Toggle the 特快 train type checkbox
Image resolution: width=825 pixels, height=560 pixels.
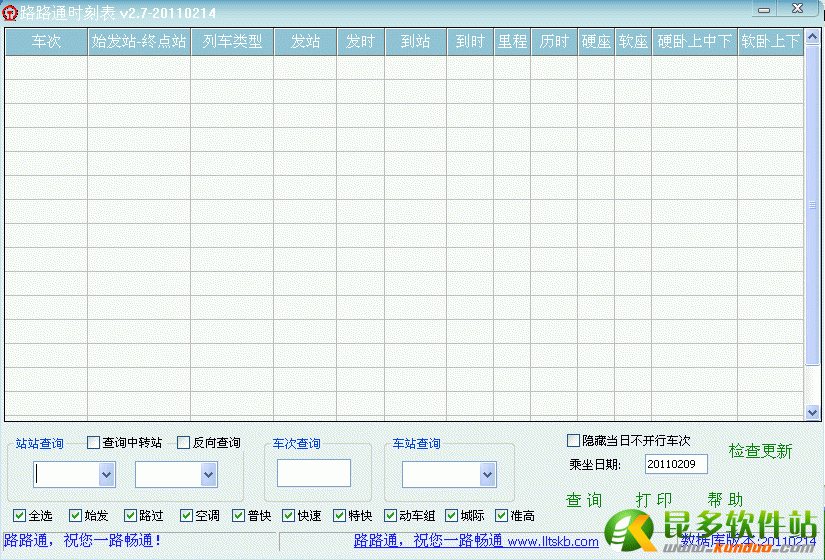(x=340, y=516)
